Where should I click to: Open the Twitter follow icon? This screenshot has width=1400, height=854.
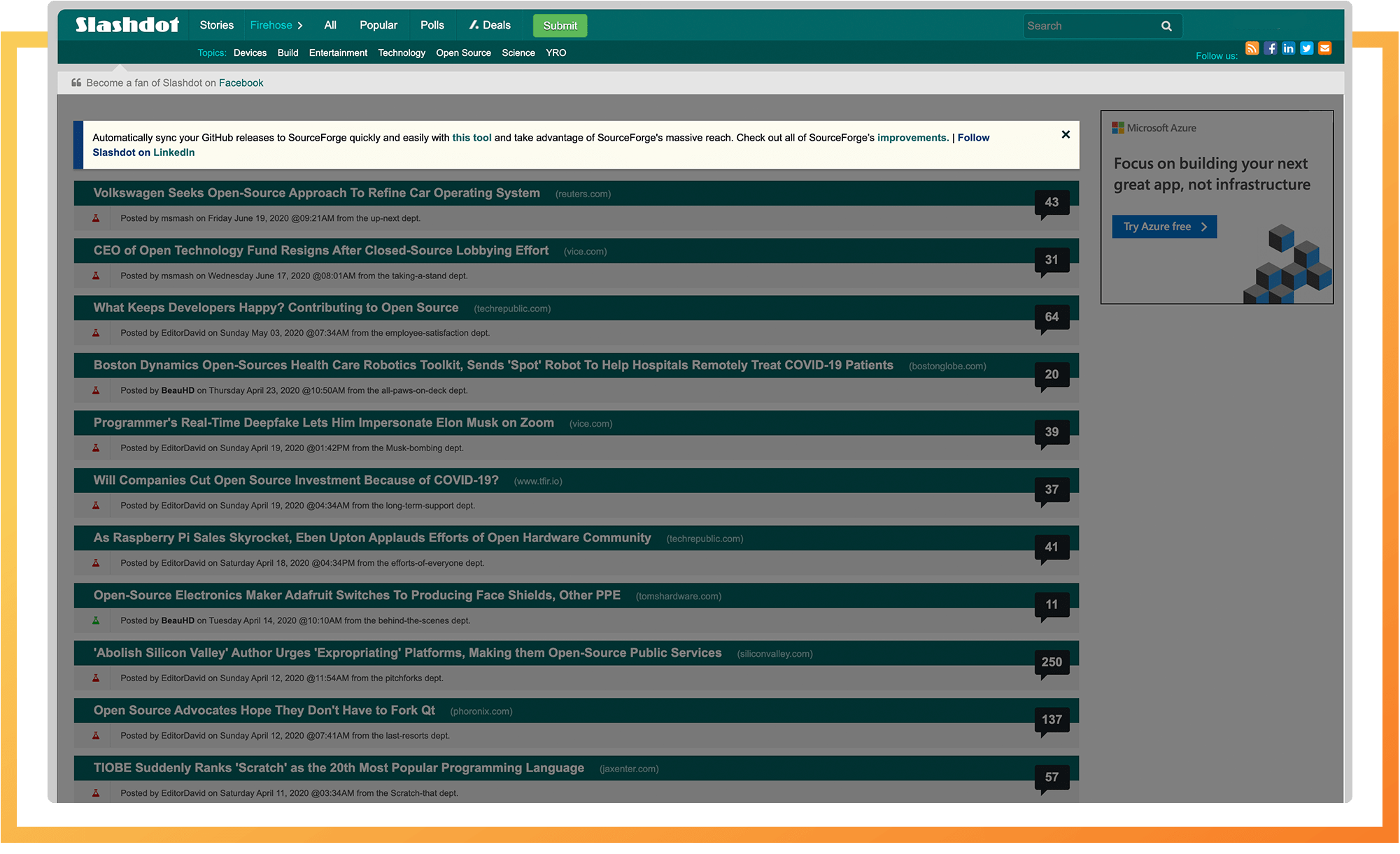click(1307, 48)
